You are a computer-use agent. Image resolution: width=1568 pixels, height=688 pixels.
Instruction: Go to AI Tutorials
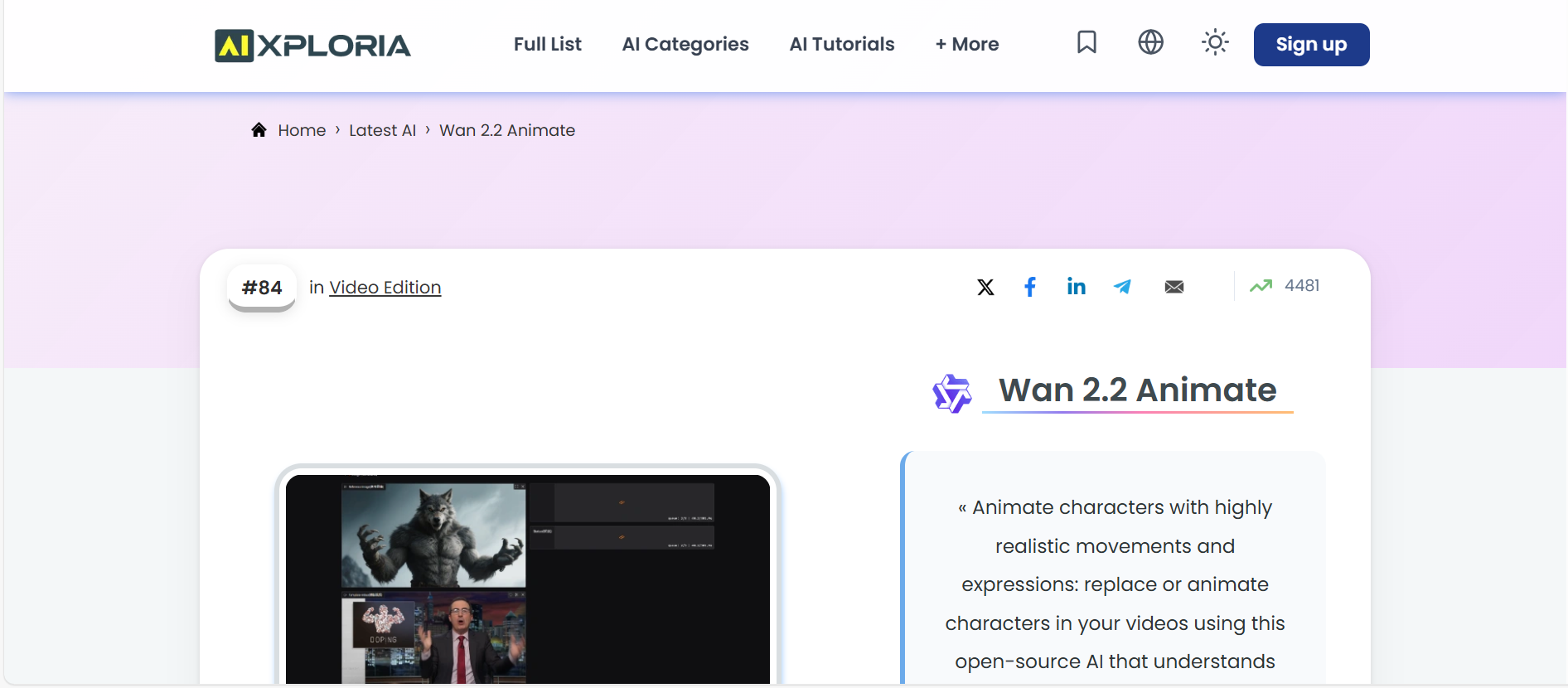tap(841, 44)
